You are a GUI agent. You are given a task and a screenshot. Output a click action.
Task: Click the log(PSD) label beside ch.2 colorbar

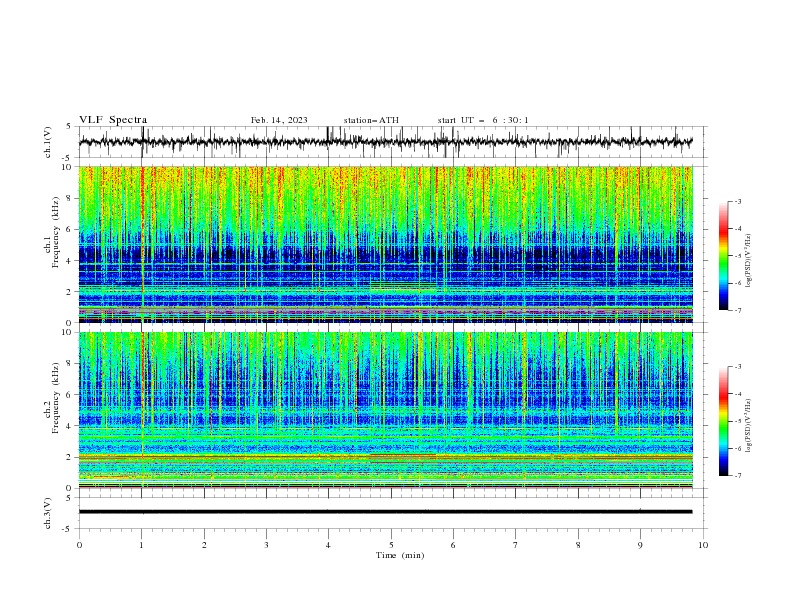tap(749, 426)
